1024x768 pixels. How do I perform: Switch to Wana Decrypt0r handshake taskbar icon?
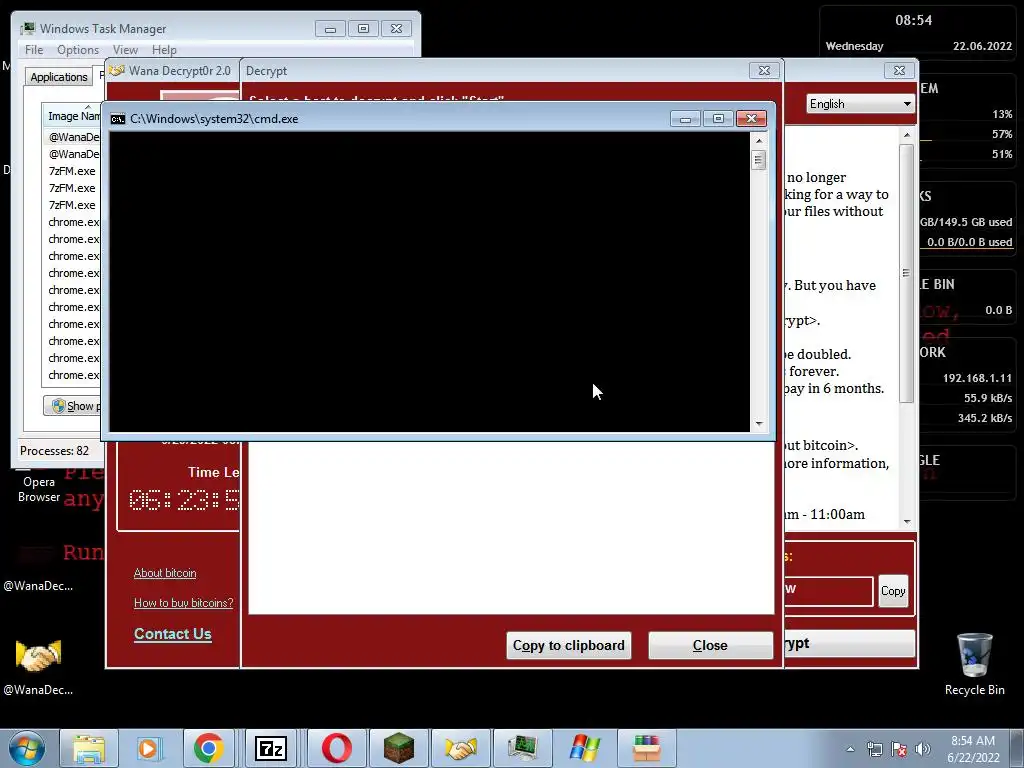(x=461, y=748)
